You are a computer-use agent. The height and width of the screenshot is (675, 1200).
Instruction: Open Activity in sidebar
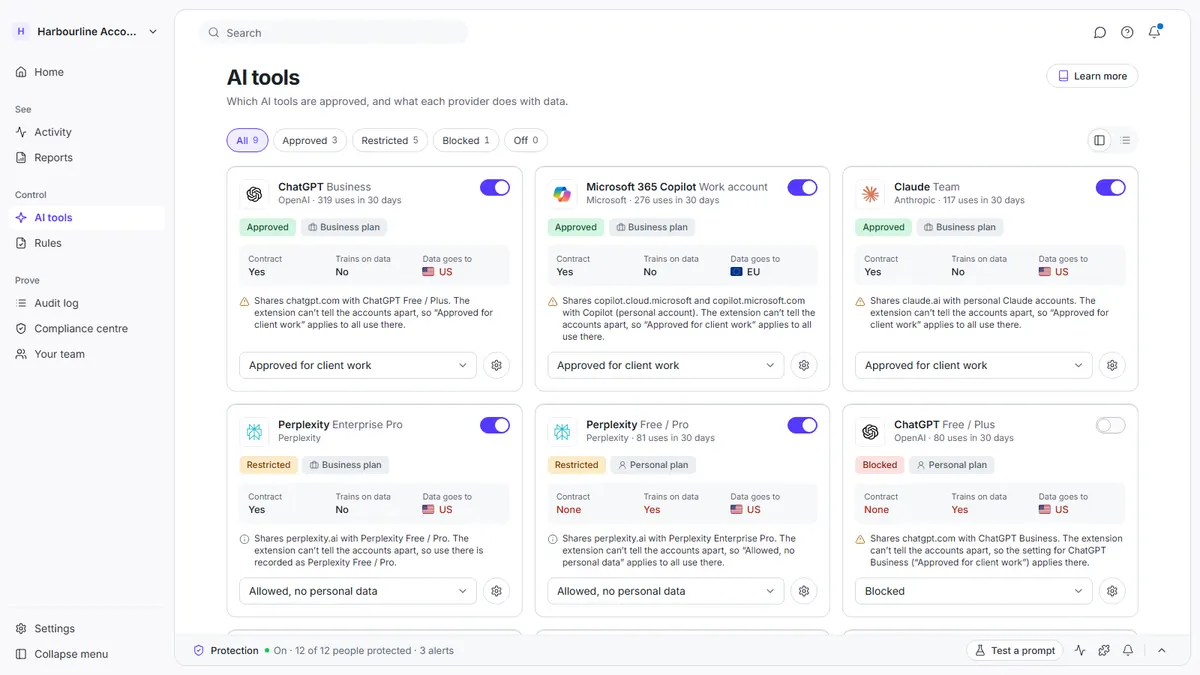[x=86, y=132]
